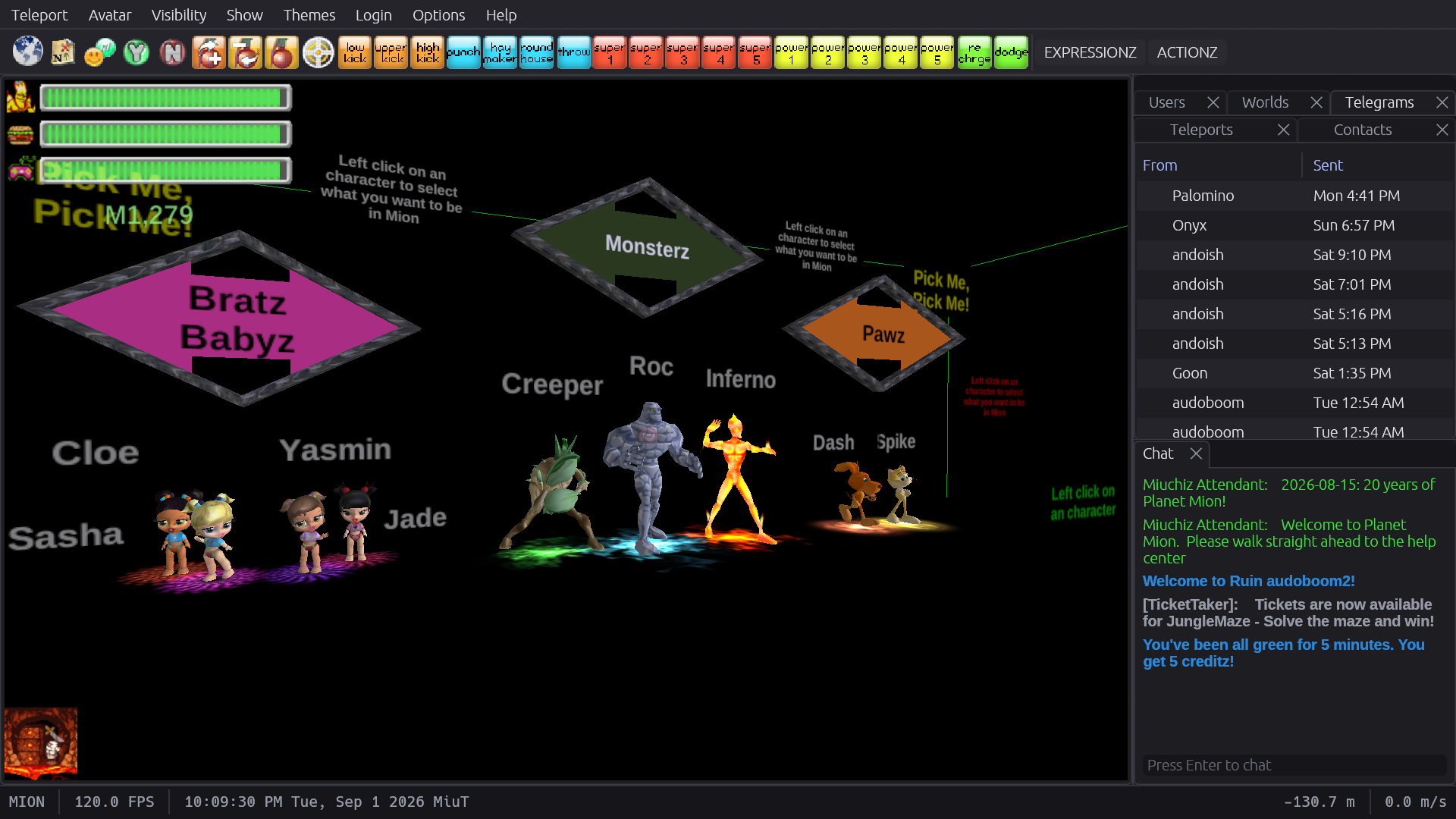Close the Telegrams tab
The height and width of the screenshot is (819, 1456).
click(1442, 102)
